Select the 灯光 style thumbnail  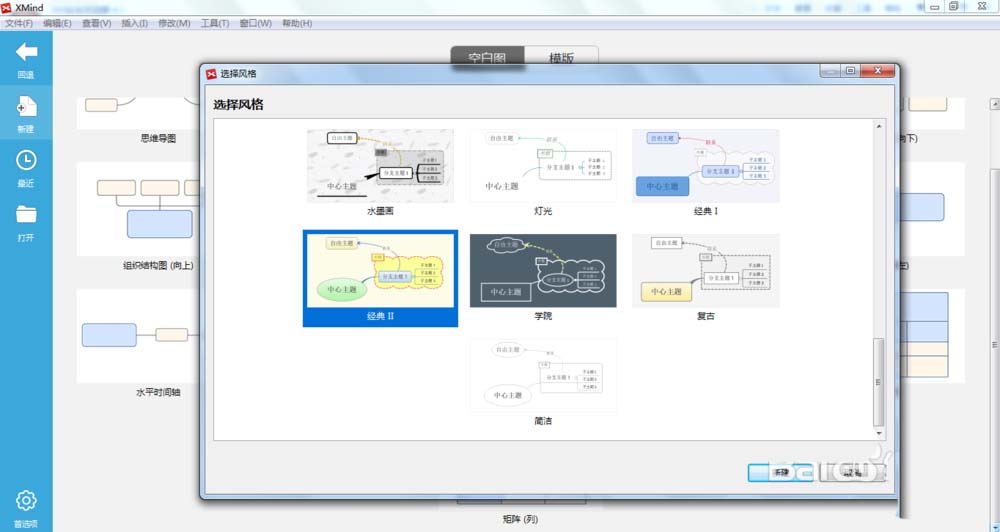(543, 166)
